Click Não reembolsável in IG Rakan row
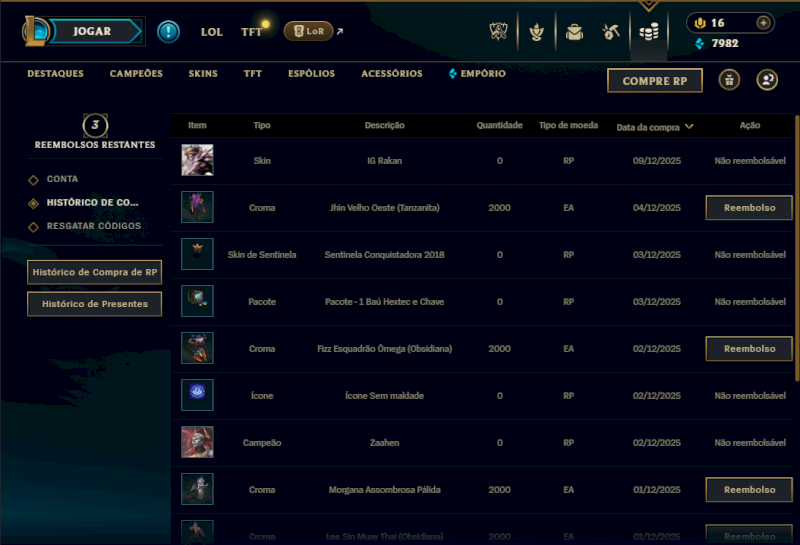 pyautogui.click(x=749, y=161)
